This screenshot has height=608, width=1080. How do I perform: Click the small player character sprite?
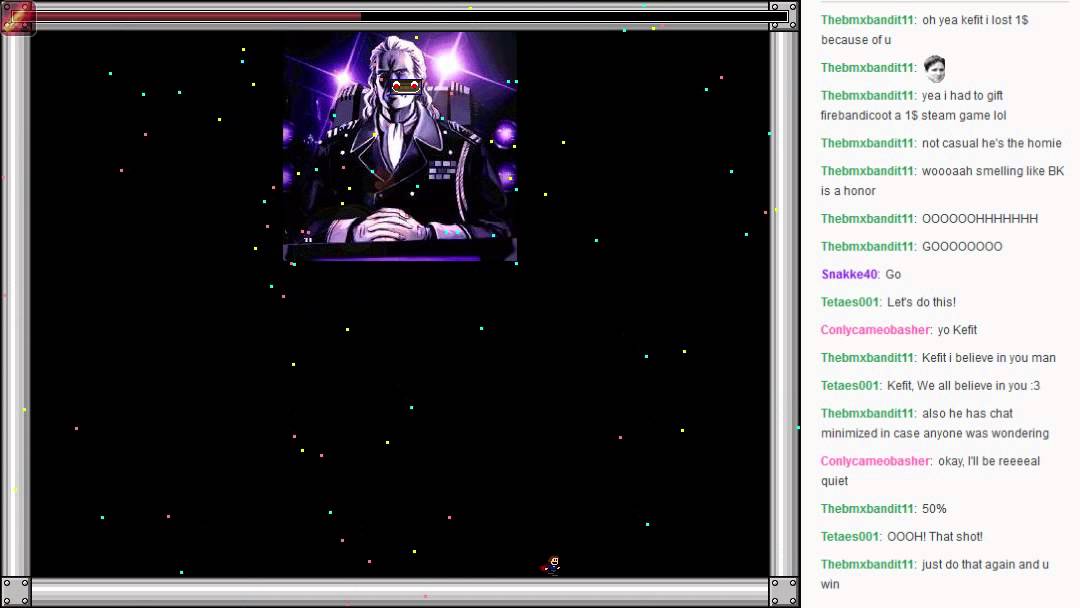(552, 565)
